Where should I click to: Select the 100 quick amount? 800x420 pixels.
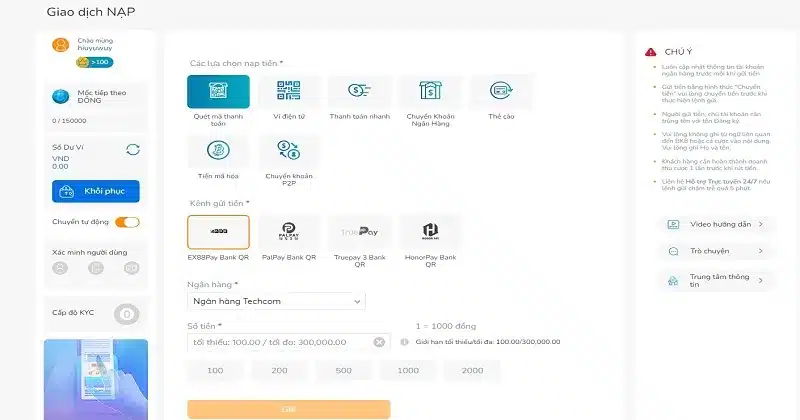click(215, 370)
